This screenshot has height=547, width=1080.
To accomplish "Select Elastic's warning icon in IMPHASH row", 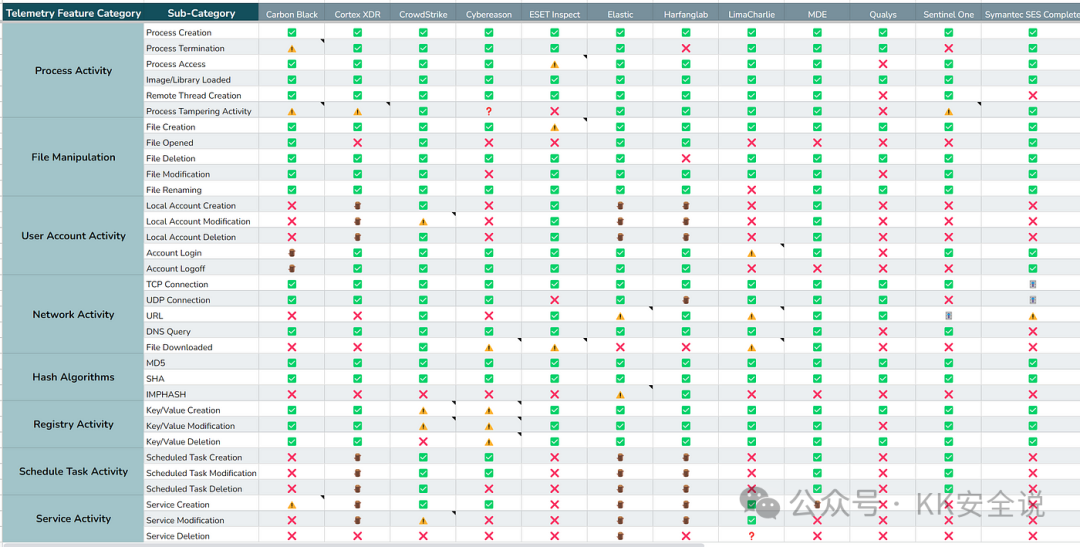I will point(620,395).
